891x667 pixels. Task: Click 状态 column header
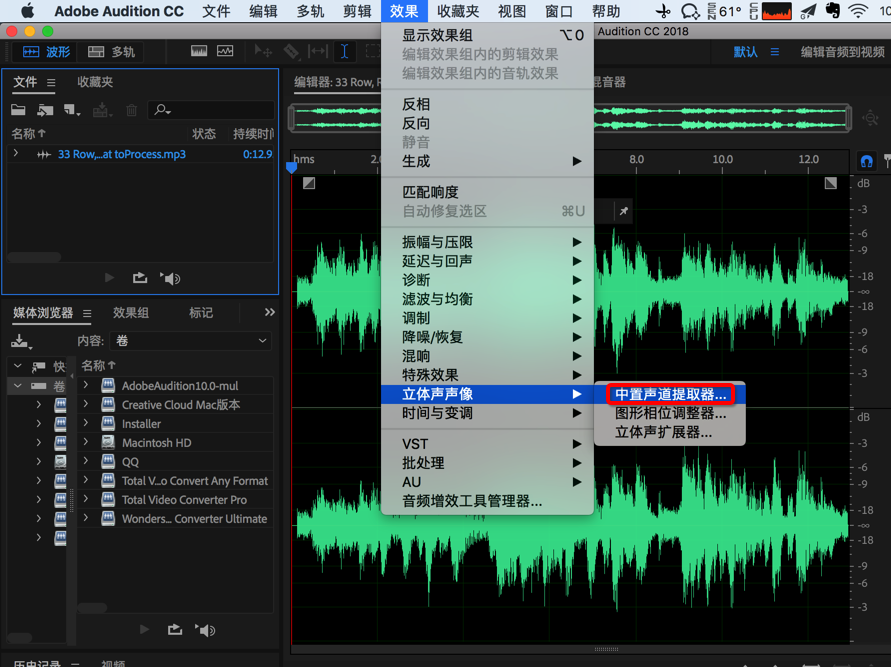pyautogui.click(x=203, y=134)
